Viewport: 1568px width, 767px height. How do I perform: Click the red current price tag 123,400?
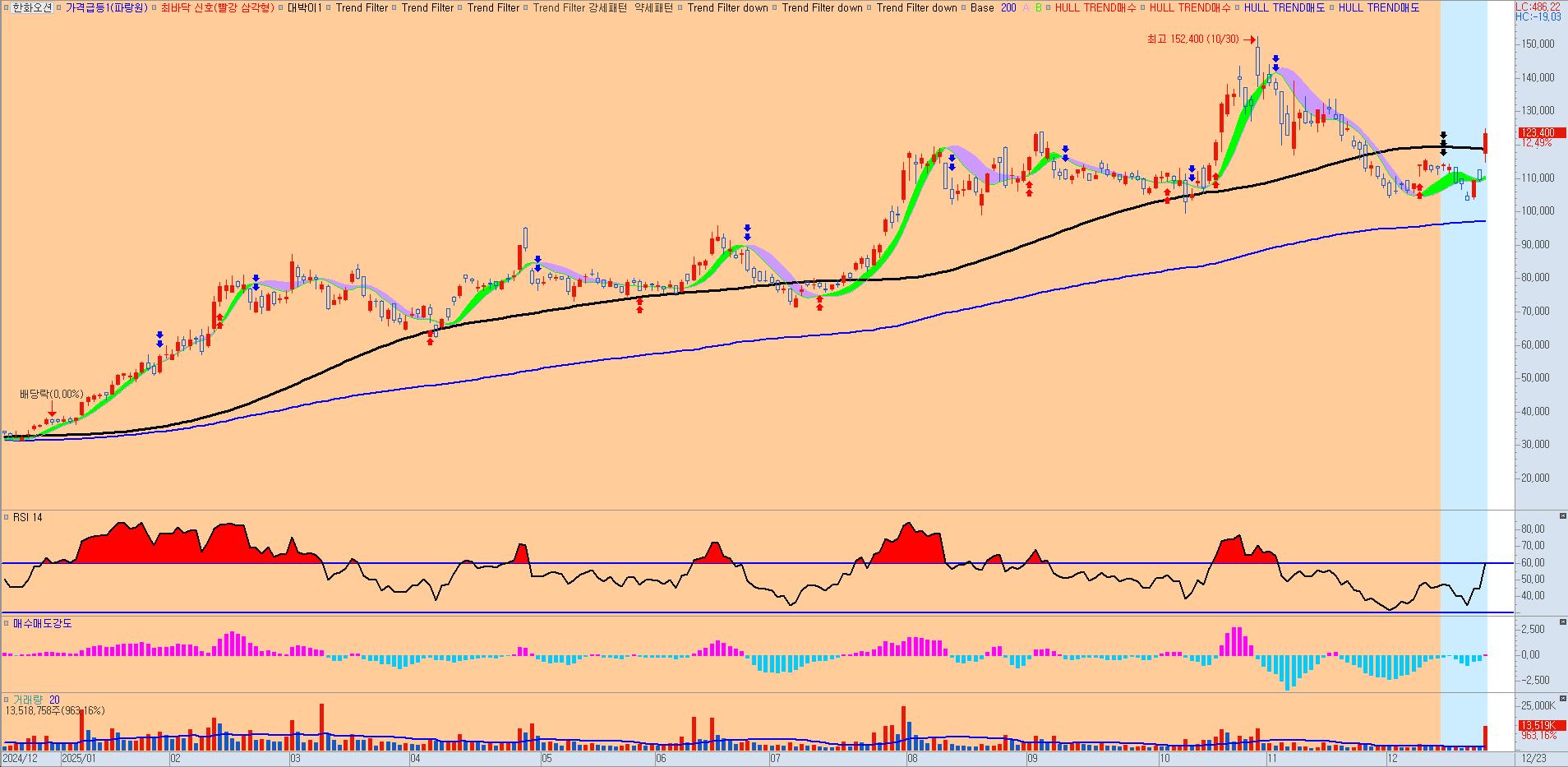point(1539,132)
